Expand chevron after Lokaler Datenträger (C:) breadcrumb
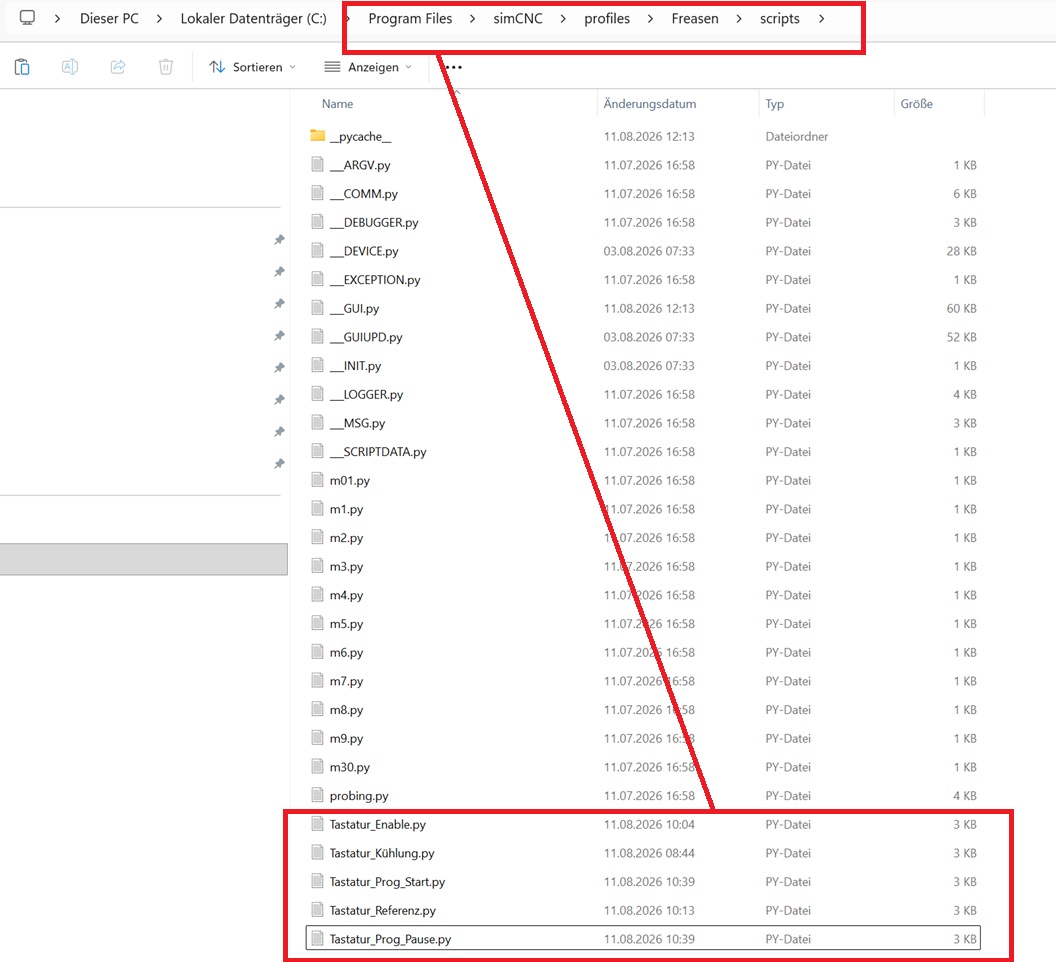This screenshot has width=1056, height=962. 348,19
